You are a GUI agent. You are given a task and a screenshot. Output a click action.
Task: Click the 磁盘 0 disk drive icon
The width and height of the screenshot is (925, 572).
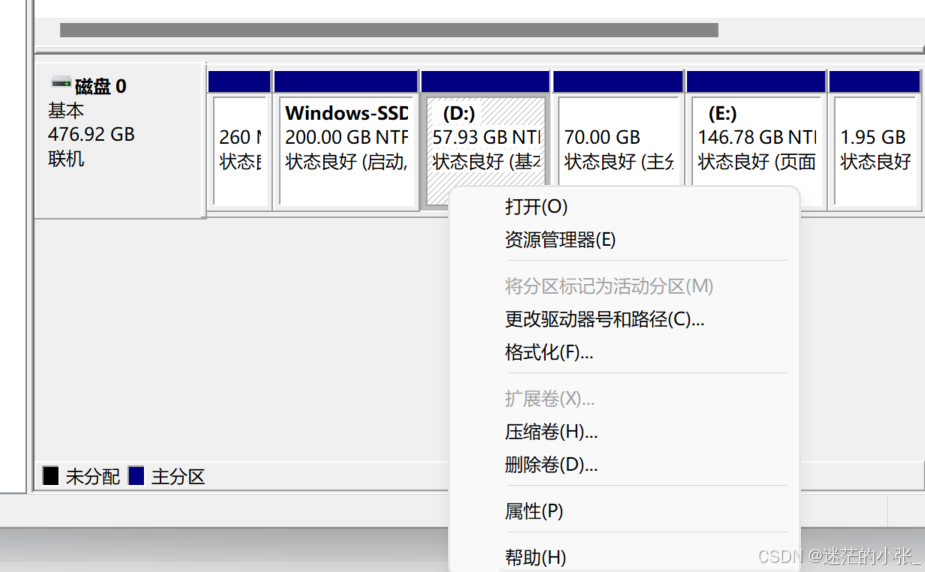pyautogui.click(x=61, y=83)
